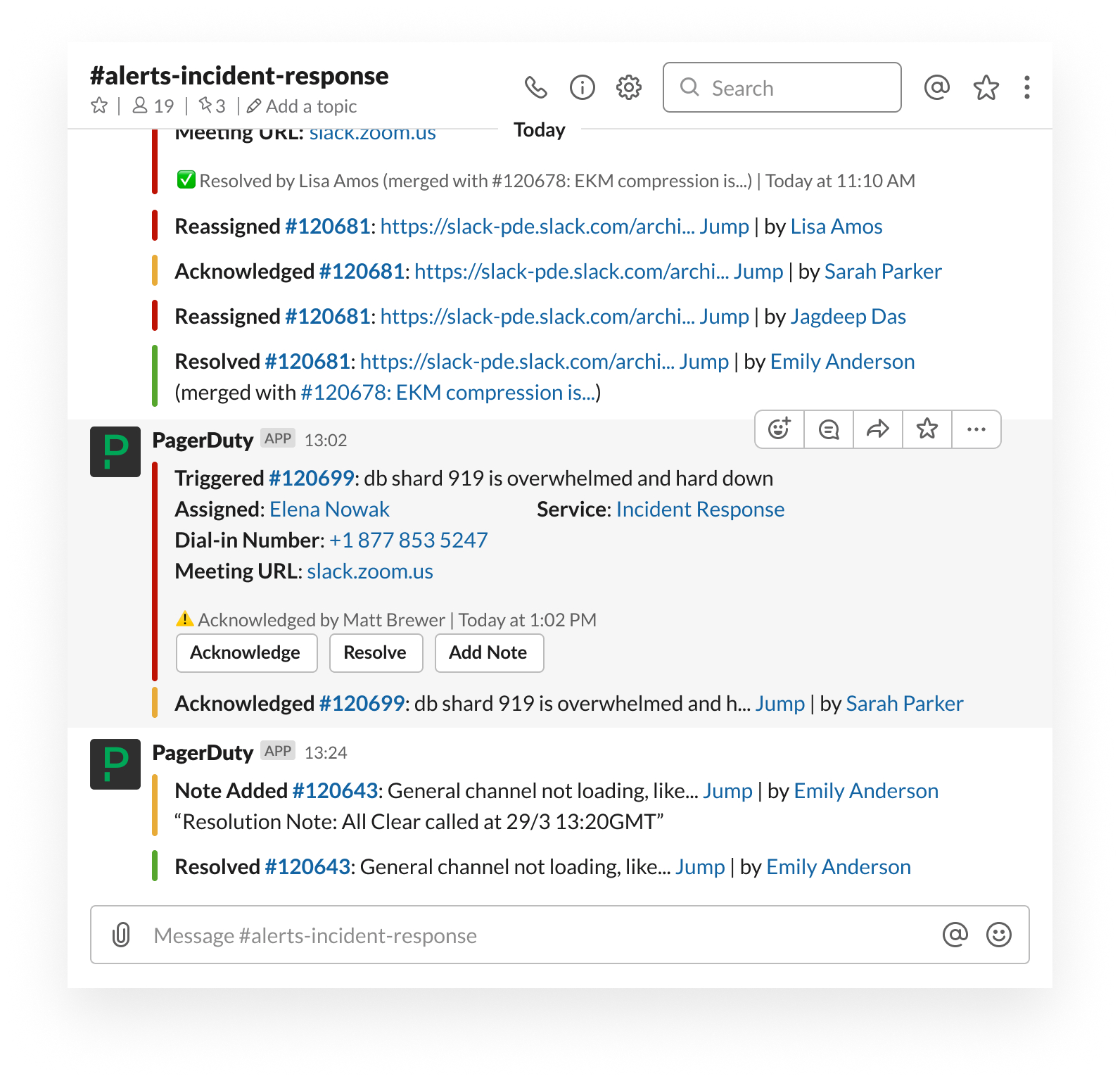The width and height of the screenshot is (1120, 1081).
Task: Click the Acknowledge button
Action: (246, 652)
